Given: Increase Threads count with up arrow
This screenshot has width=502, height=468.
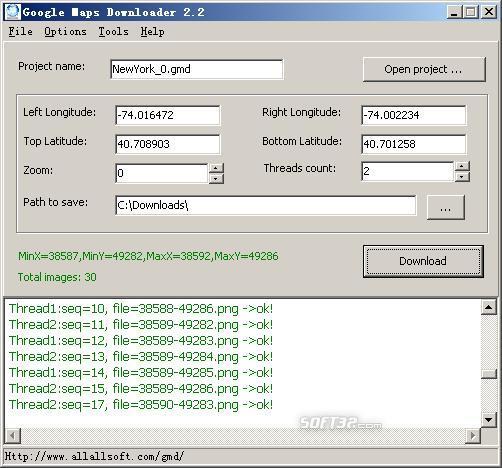Looking at the screenshot, I should [462, 166].
